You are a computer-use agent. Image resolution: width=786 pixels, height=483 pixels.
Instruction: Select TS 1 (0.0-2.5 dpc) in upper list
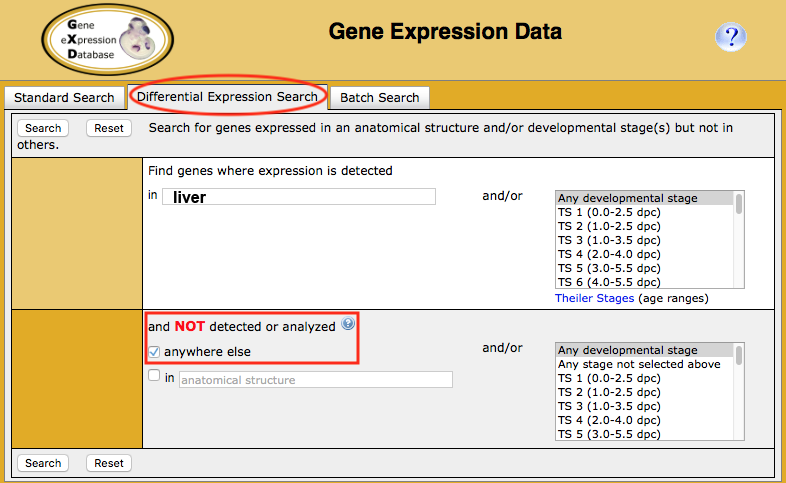tap(644, 212)
